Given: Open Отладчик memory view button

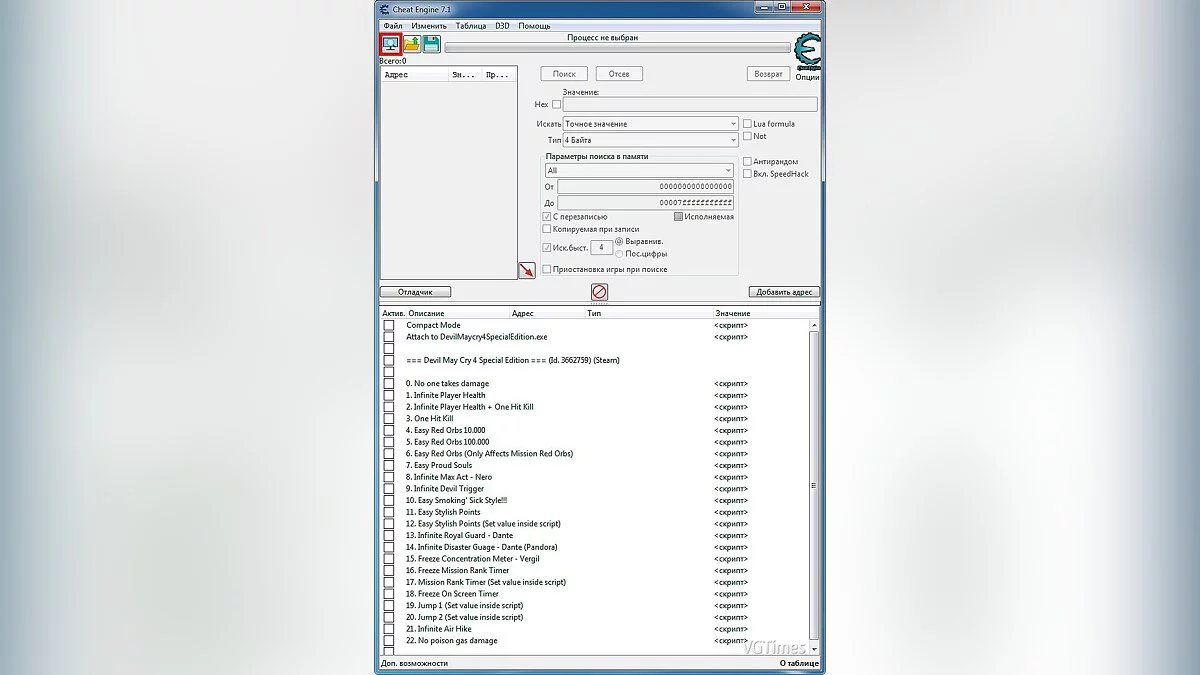Looking at the screenshot, I should [x=415, y=292].
